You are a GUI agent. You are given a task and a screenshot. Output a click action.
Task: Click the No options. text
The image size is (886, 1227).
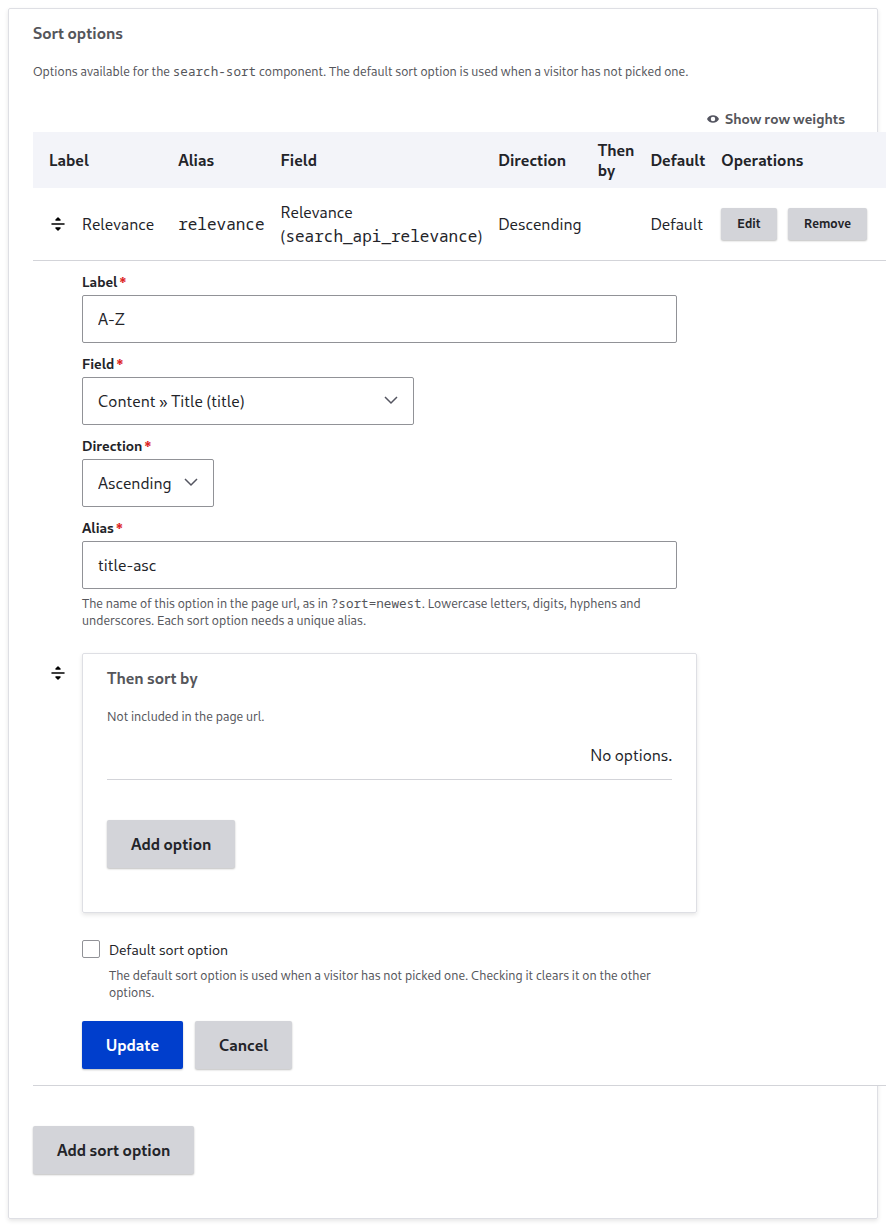point(631,755)
